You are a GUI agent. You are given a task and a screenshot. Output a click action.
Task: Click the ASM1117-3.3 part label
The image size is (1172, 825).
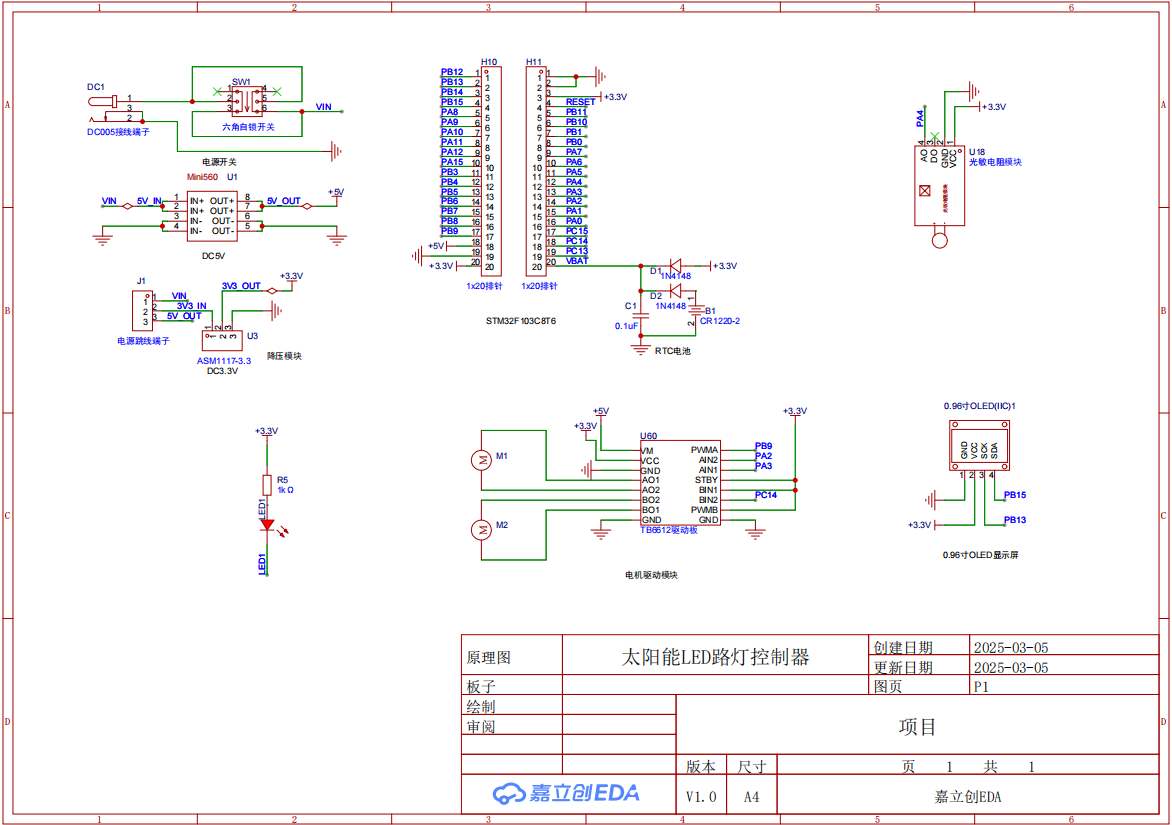[x=224, y=360]
